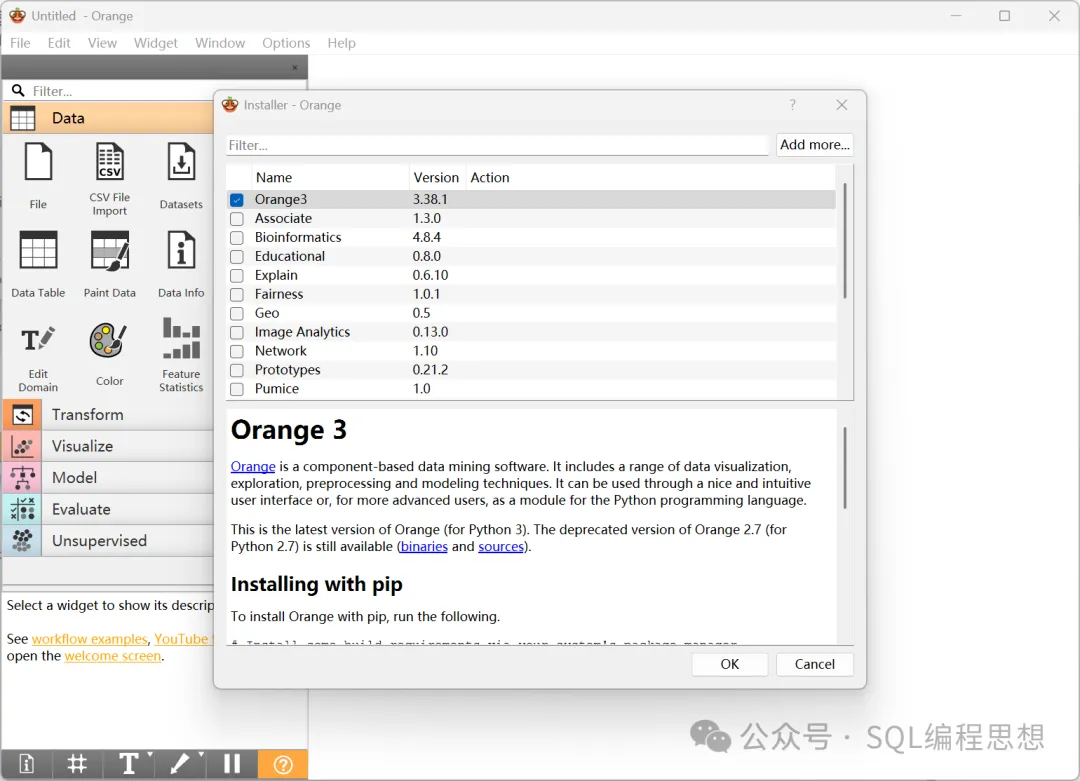
Task: Click the Add more... button
Action: point(815,145)
